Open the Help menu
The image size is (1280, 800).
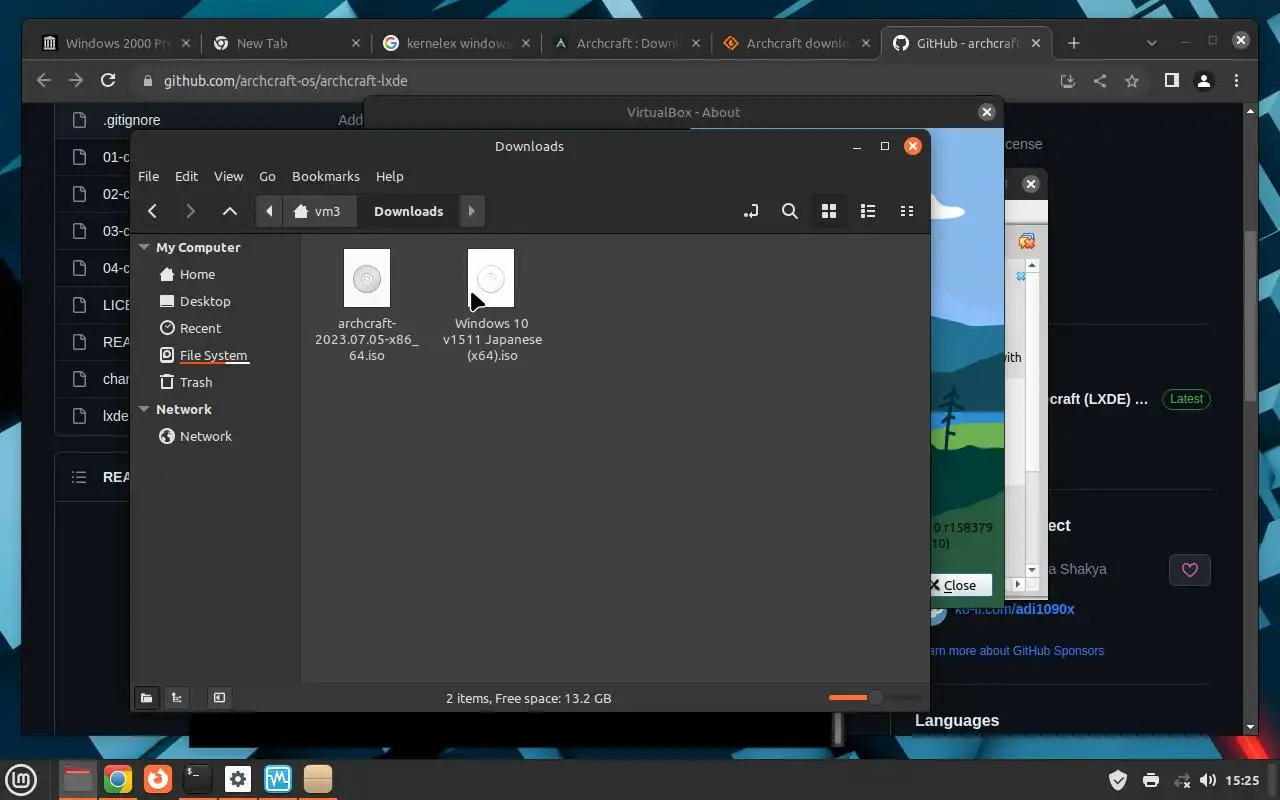coord(389,176)
